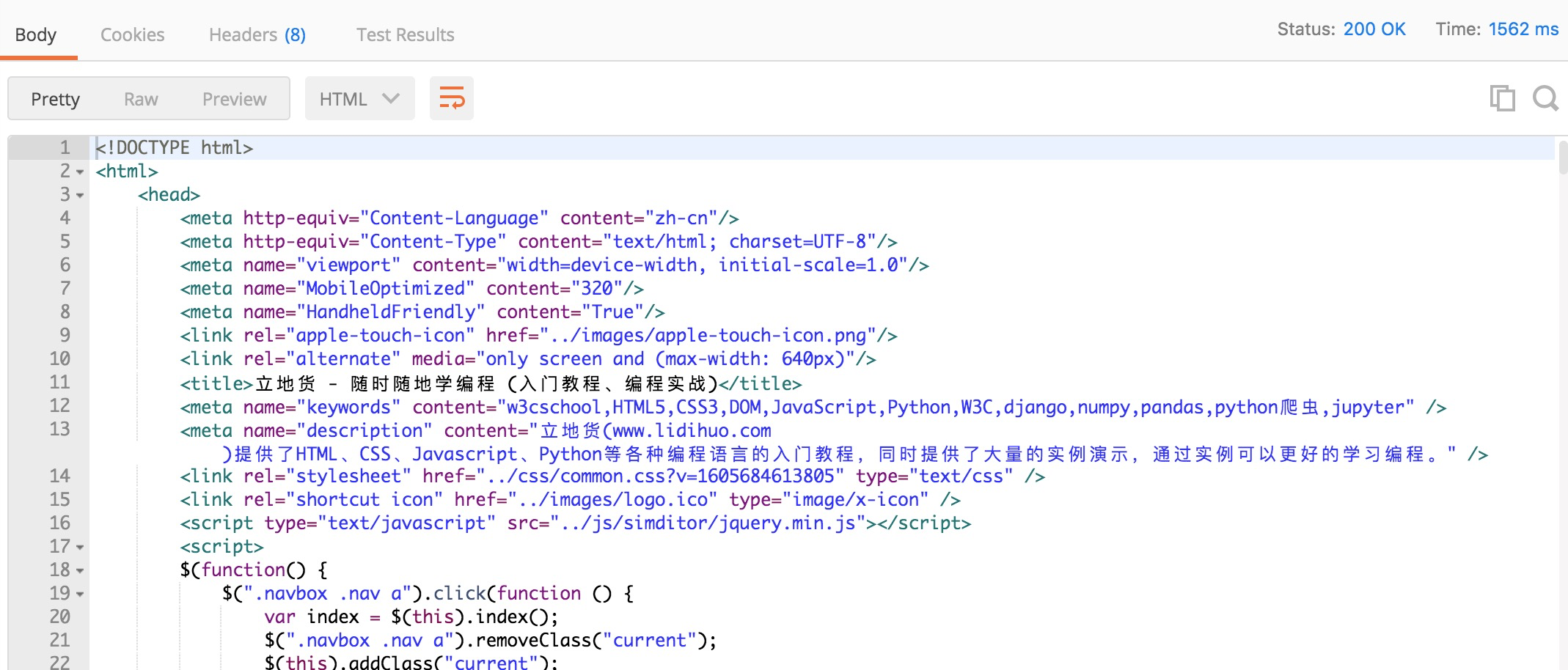
Task: Click the description meta tag line
Action: pos(834,442)
